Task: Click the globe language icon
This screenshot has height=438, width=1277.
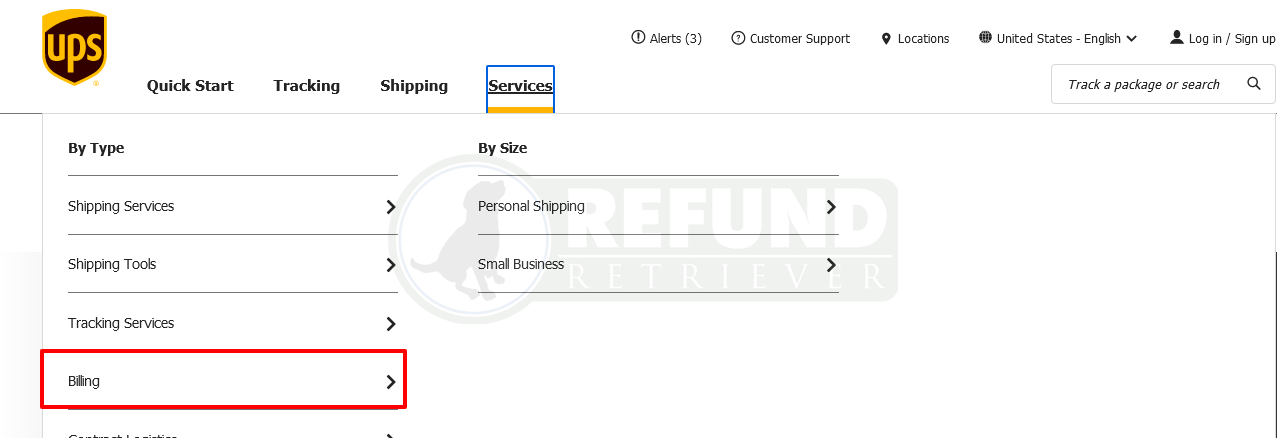Action: click(985, 38)
